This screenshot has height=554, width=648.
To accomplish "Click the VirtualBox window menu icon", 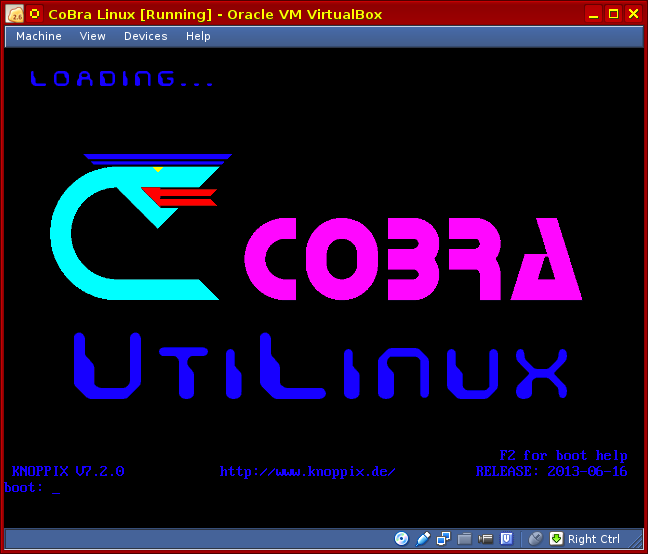I will pos(15,13).
